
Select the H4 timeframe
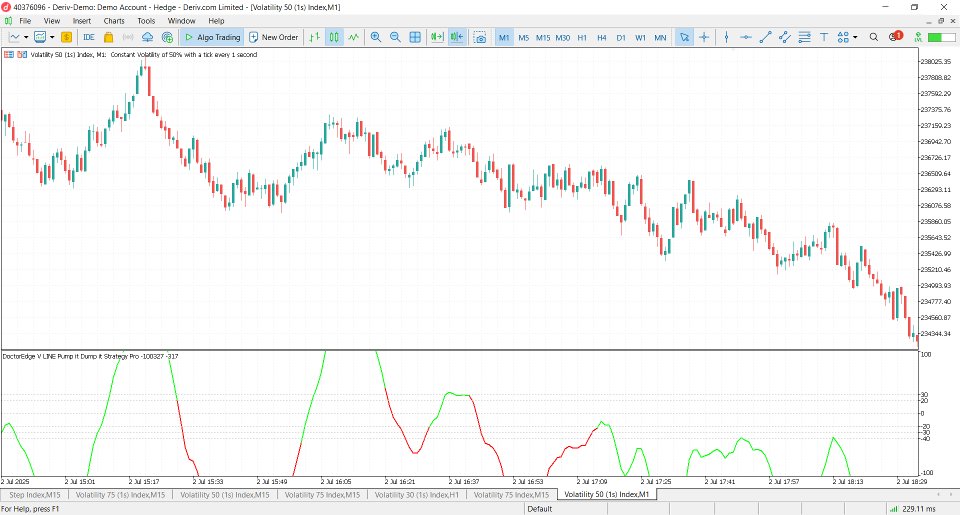(602, 37)
